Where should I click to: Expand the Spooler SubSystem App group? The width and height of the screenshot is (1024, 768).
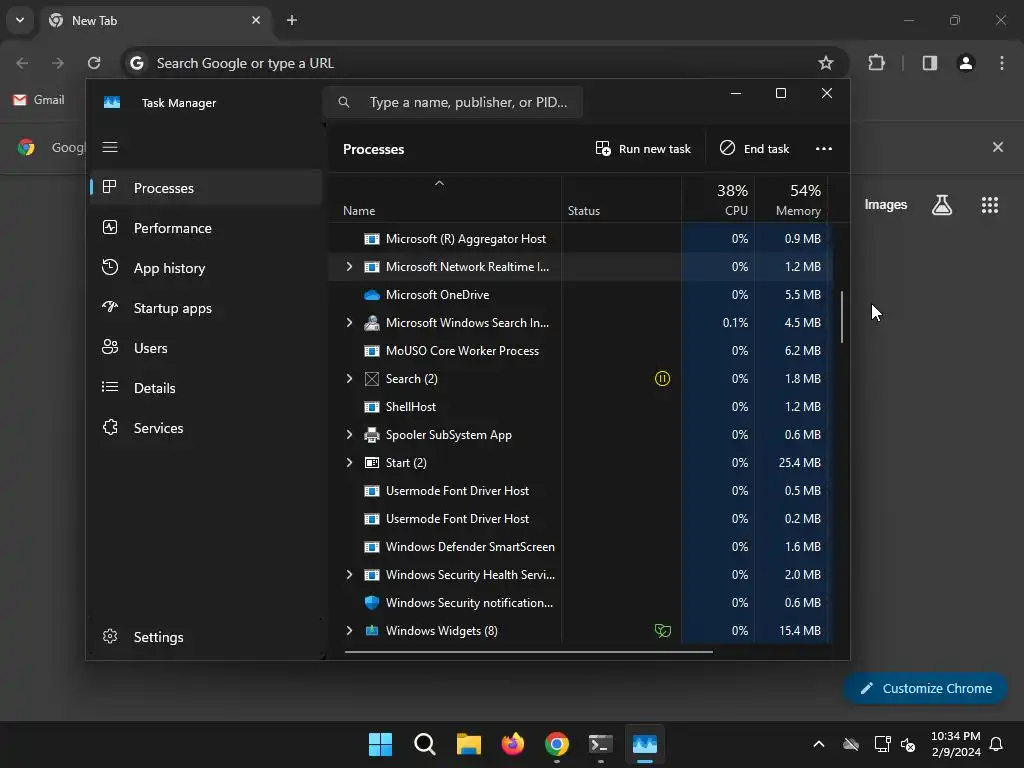click(x=349, y=435)
